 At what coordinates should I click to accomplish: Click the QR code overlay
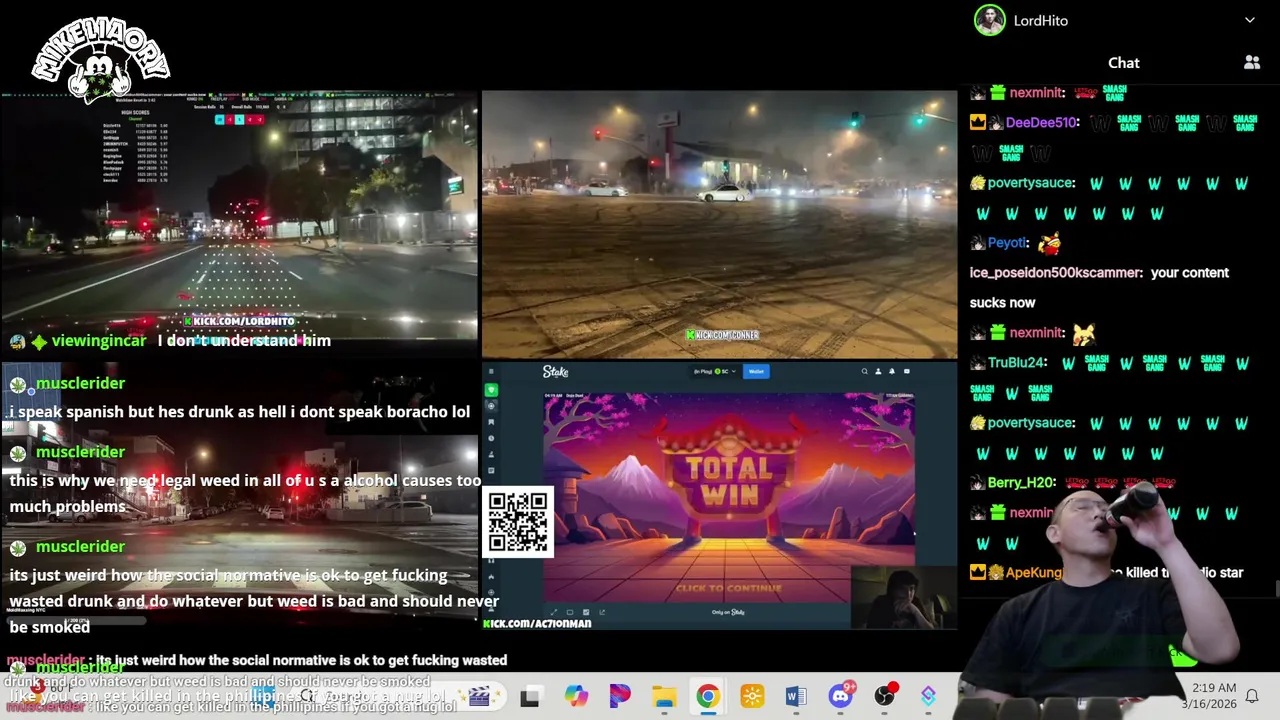[518, 521]
